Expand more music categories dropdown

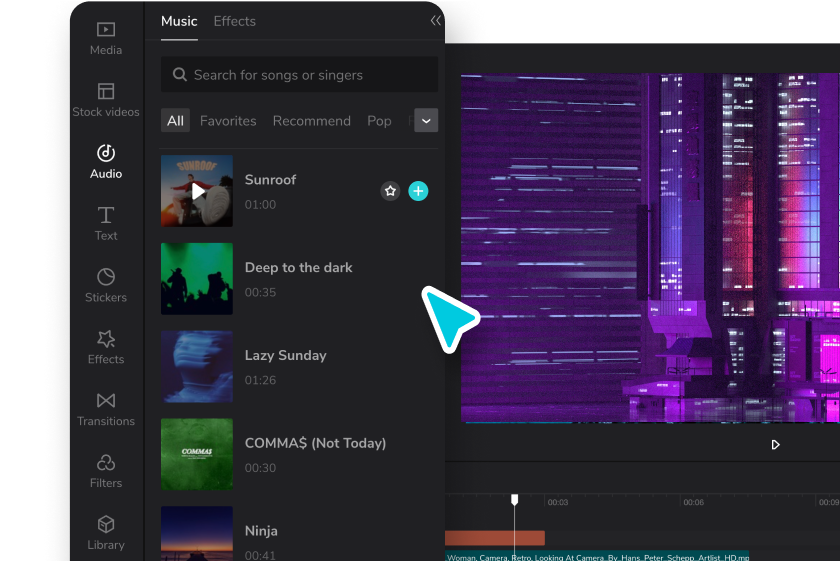pos(426,121)
